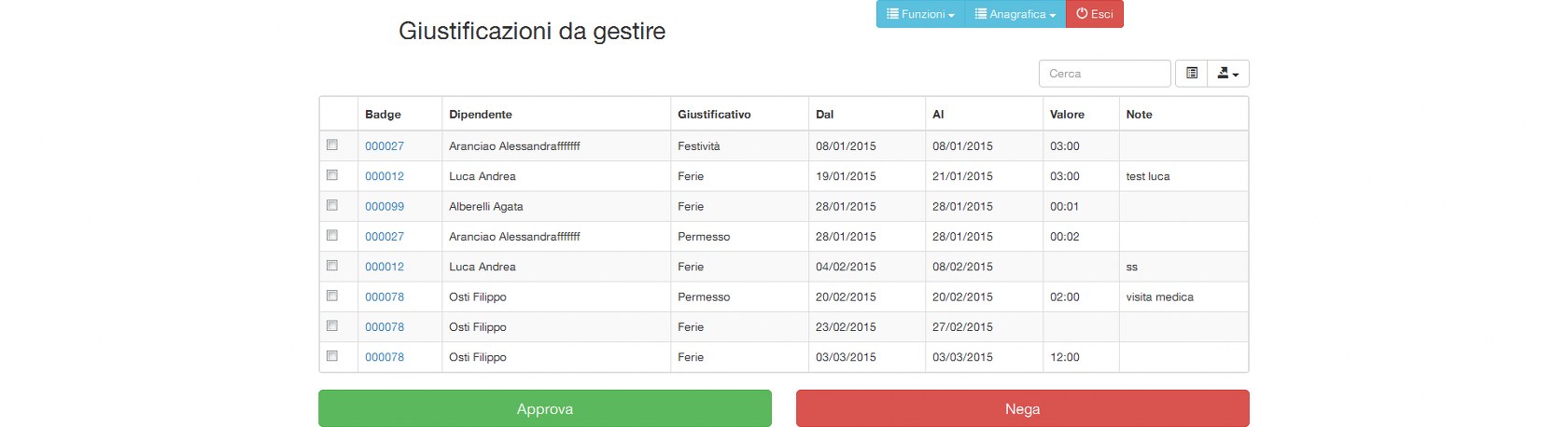Check the Osti Filippo visita medica row

pos(332,296)
